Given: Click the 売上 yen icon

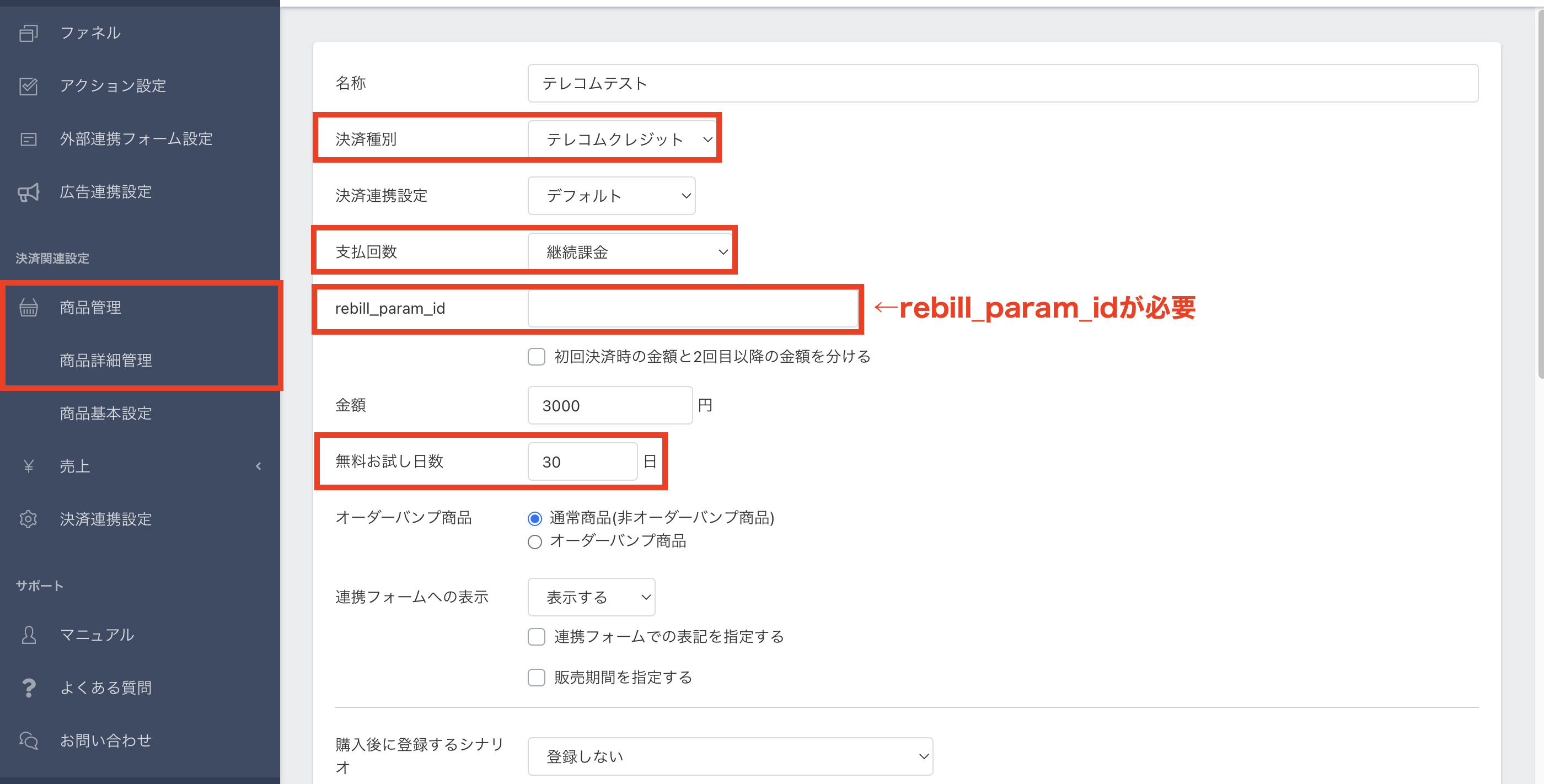Looking at the screenshot, I should tap(28, 466).
